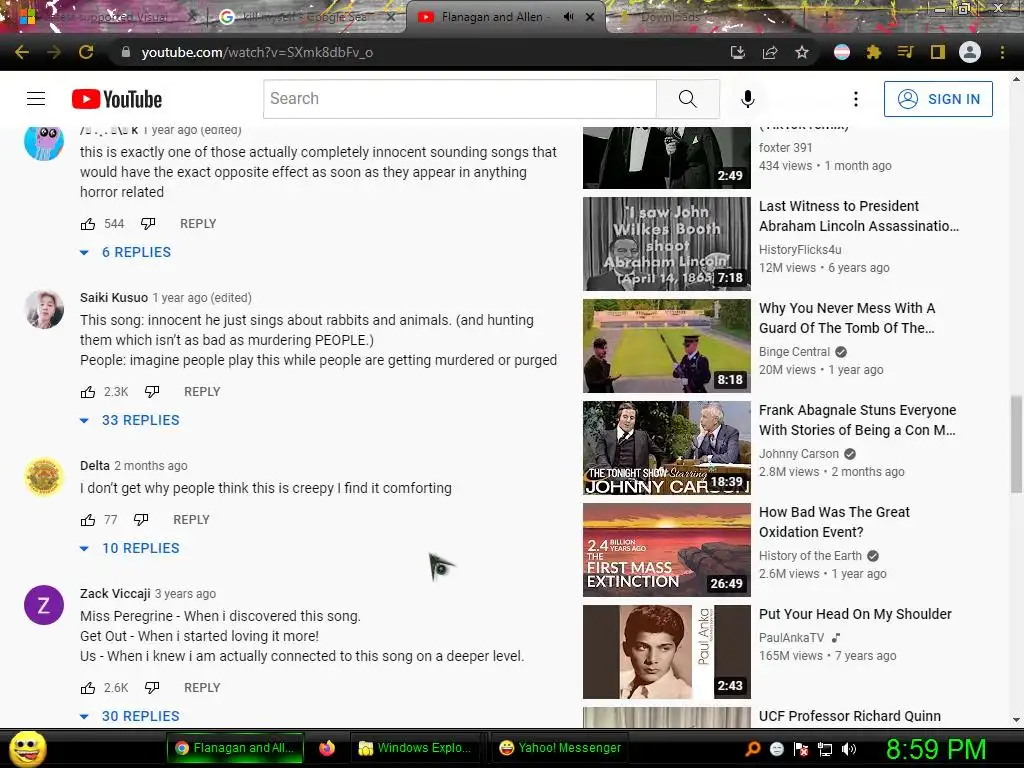
Task: Open Zack Viccaji's purple Z avatar
Action: click(x=44, y=605)
